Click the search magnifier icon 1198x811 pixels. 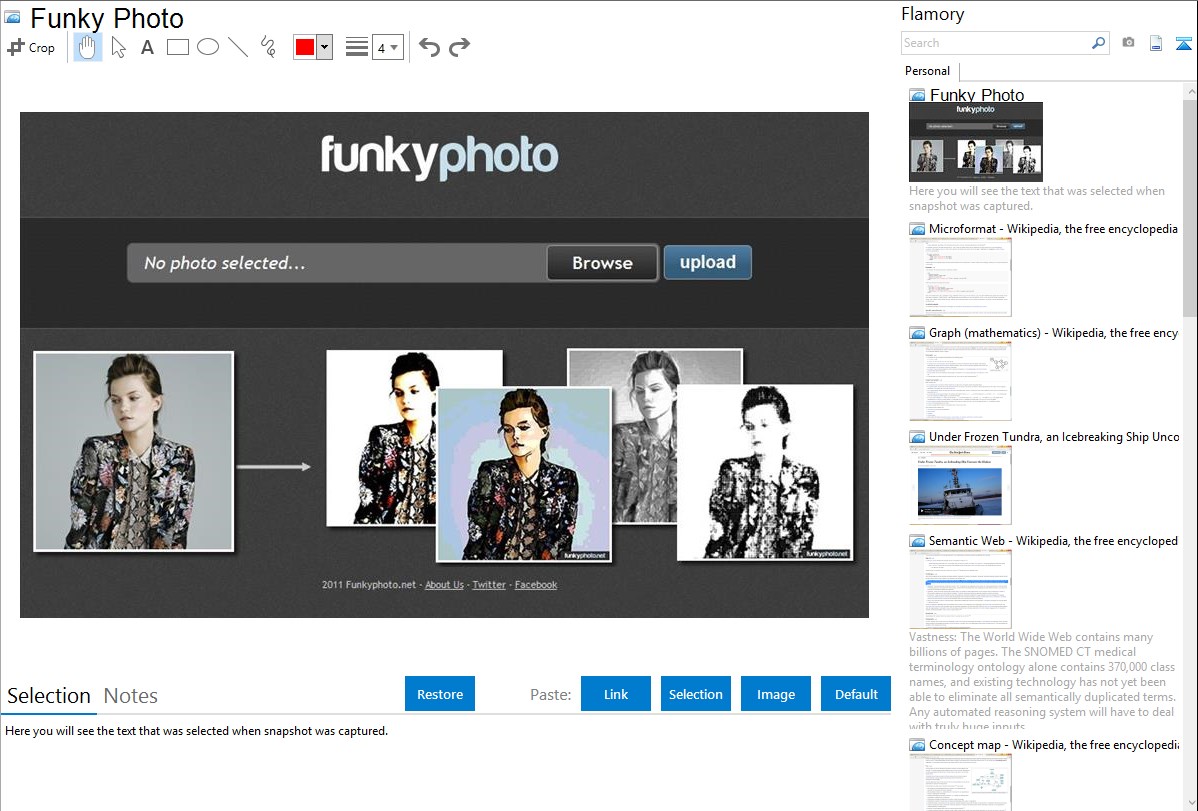click(1098, 43)
